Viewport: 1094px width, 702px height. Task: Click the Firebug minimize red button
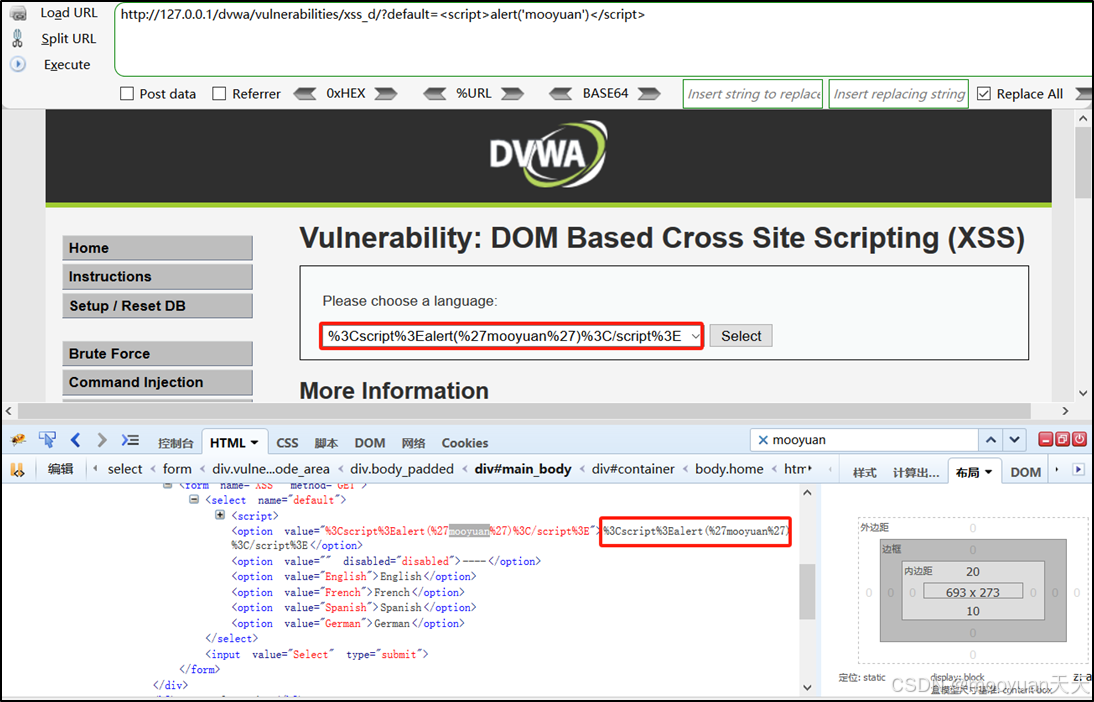[x=1045, y=439]
